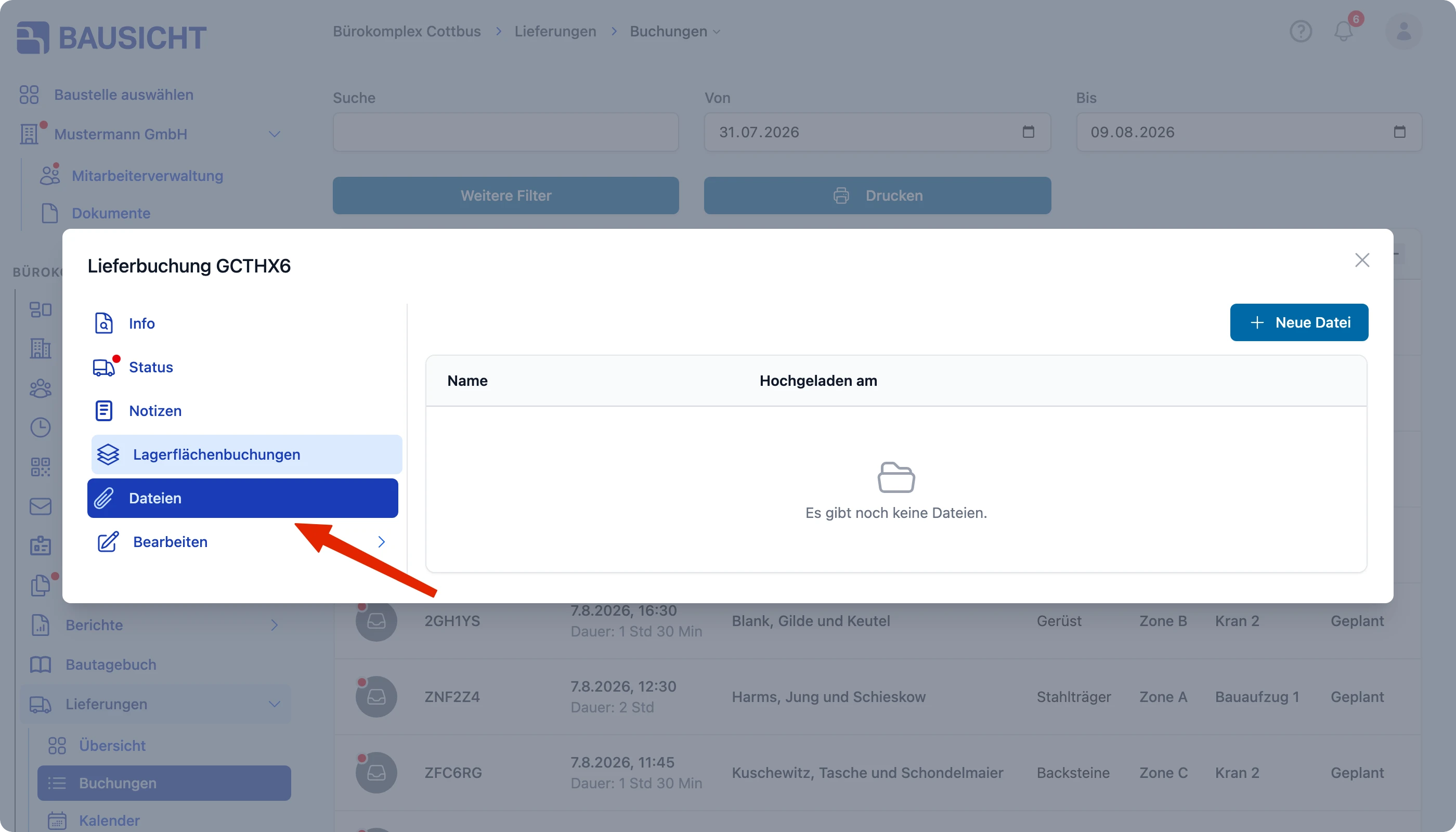
Task: Click the Notizen note icon
Action: 103,411
